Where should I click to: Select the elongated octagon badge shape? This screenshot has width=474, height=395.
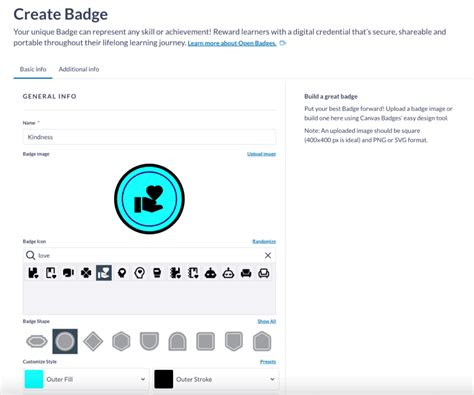(37, 341)
